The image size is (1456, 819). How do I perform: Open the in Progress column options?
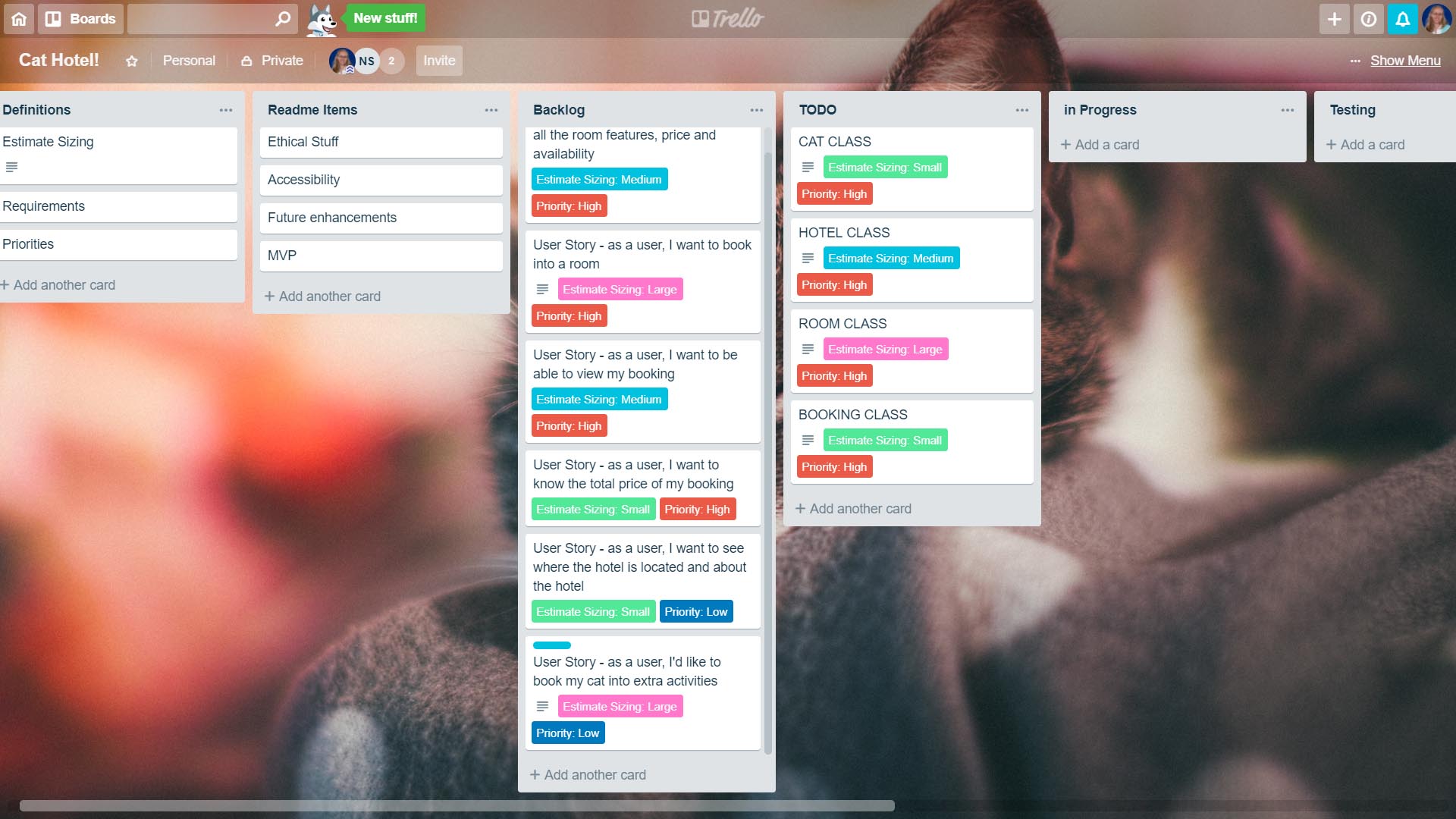(x=1288, y=110)
